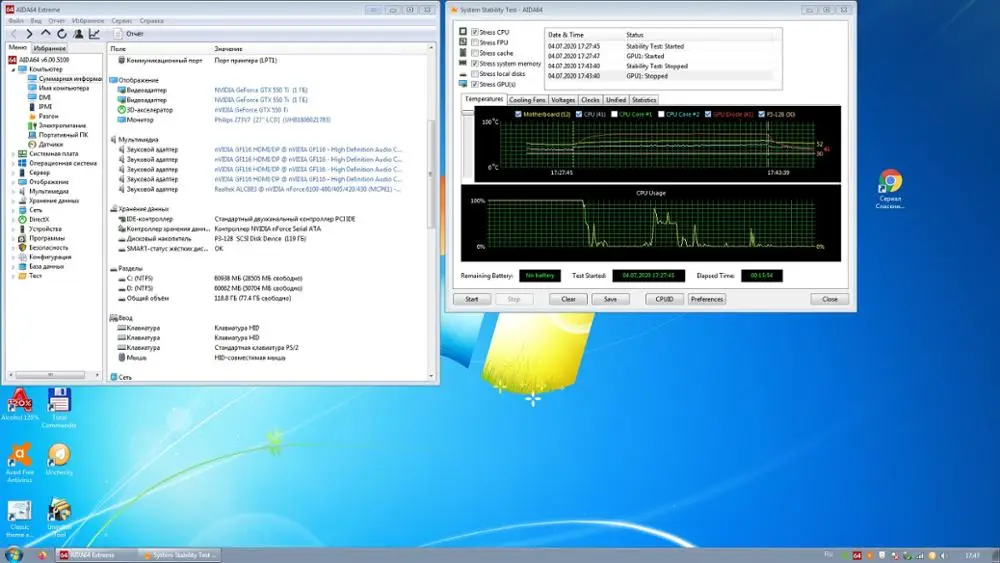Viewport: 1000px width, 563px height.
Task: Click the База данных icon
Action: pyautogui.click(x=22, y=267)
